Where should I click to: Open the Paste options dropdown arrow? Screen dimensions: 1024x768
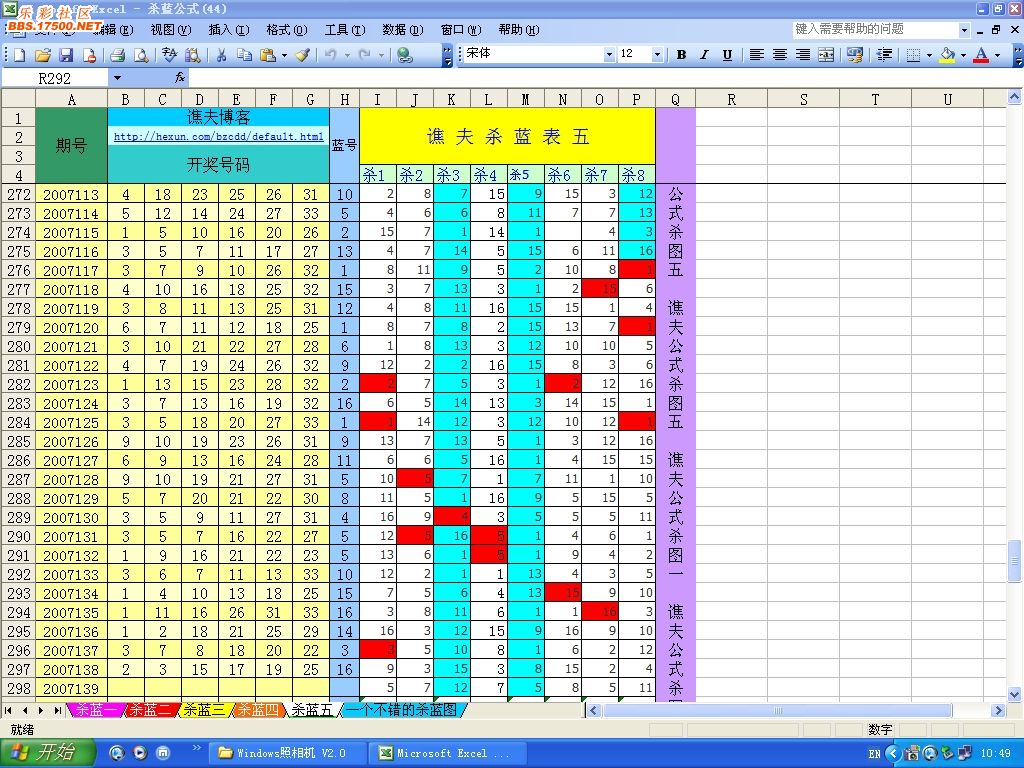point(284,56)
